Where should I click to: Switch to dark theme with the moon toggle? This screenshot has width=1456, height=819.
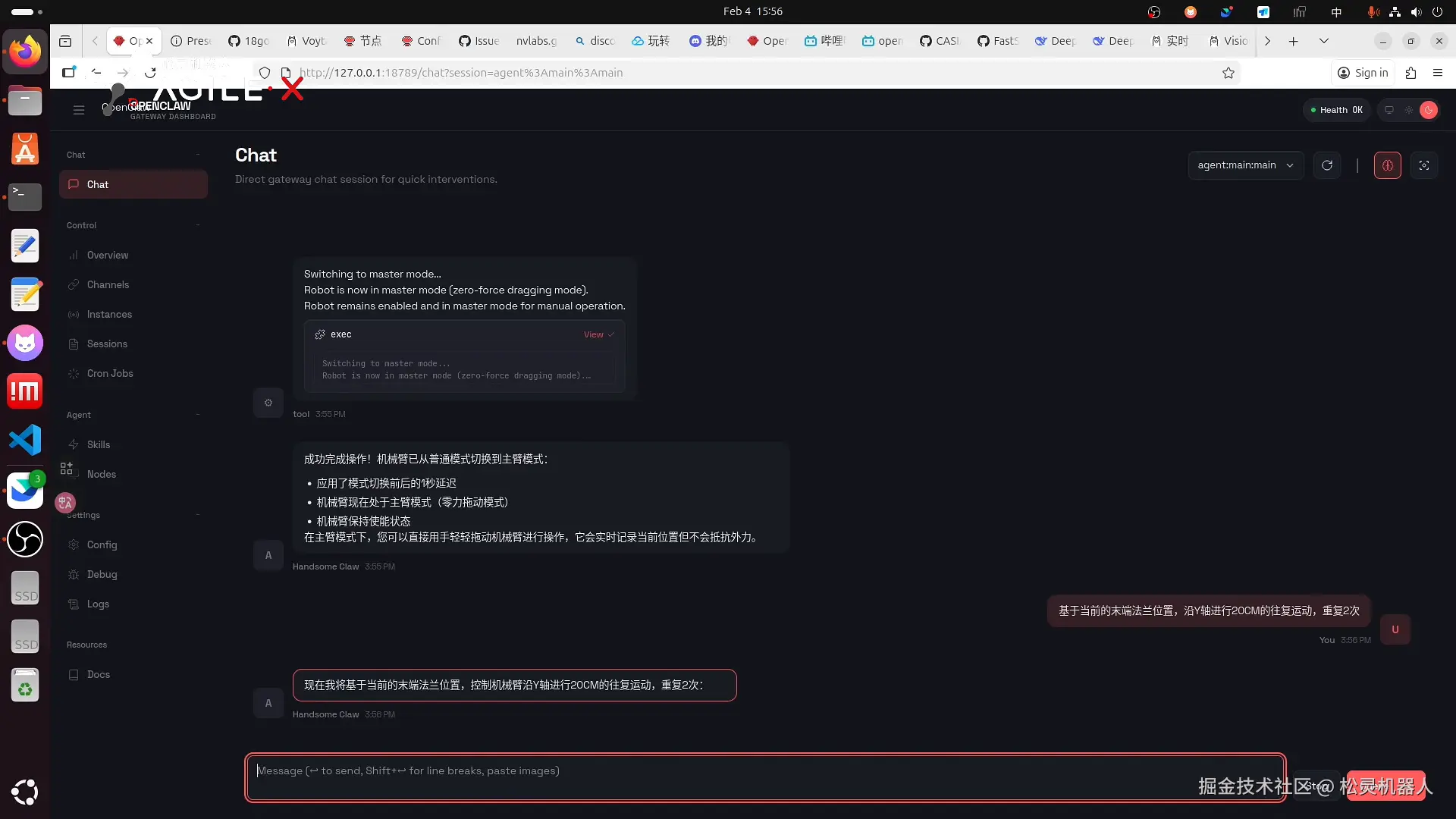(x=1429, y=110)
